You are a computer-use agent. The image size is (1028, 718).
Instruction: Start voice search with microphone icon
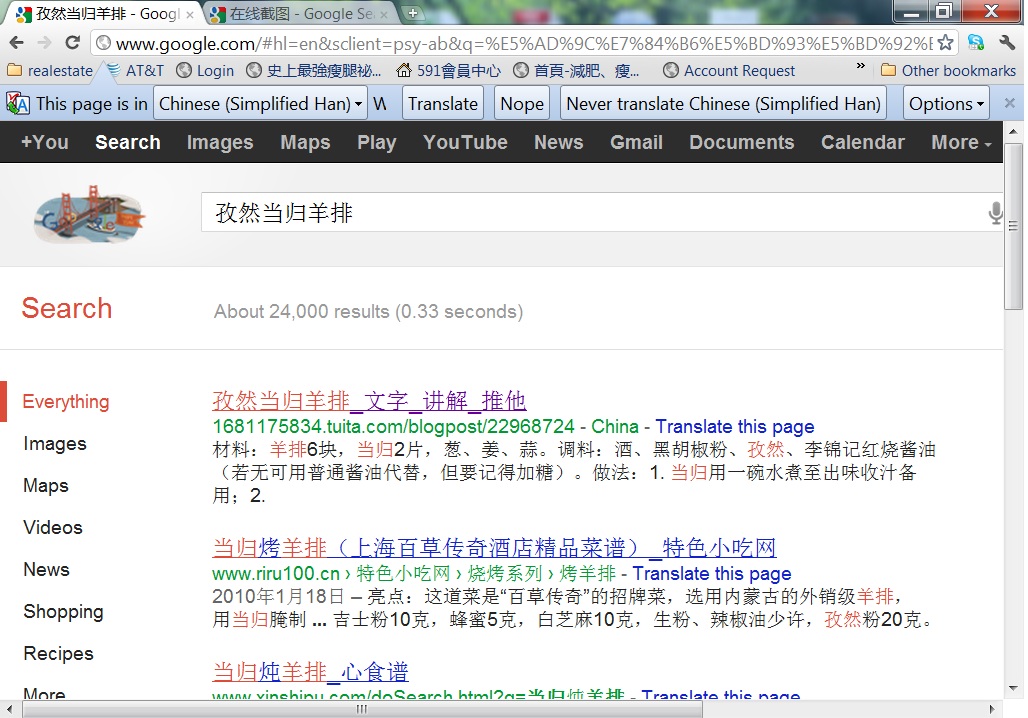995,213
